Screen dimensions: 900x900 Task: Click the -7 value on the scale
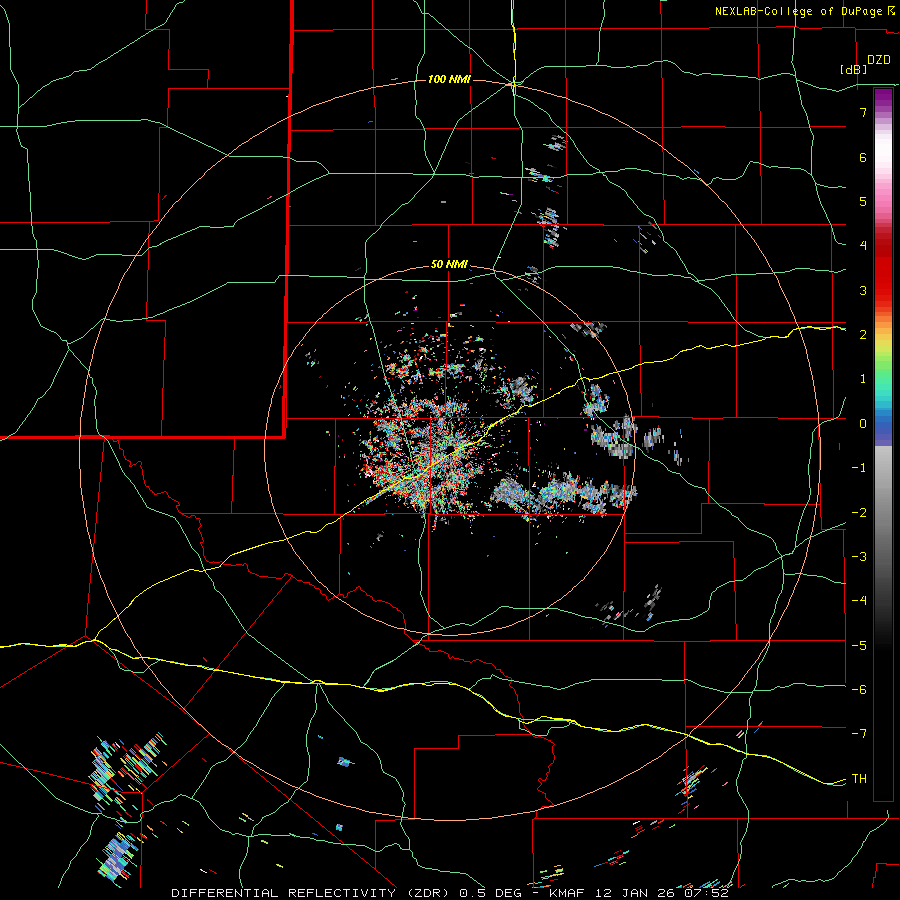[x=859, y=734]
